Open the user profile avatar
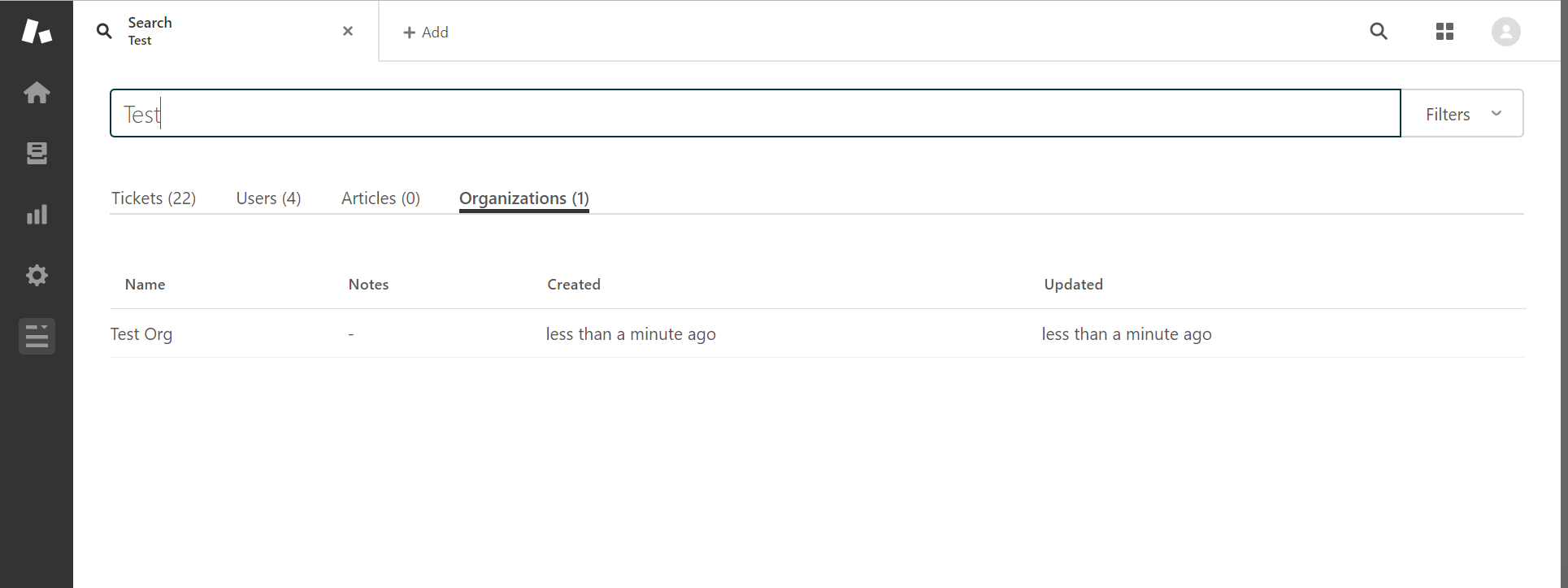Image resolution: width=1568 pixels, height=588 pixels. tap(1505, 32)
